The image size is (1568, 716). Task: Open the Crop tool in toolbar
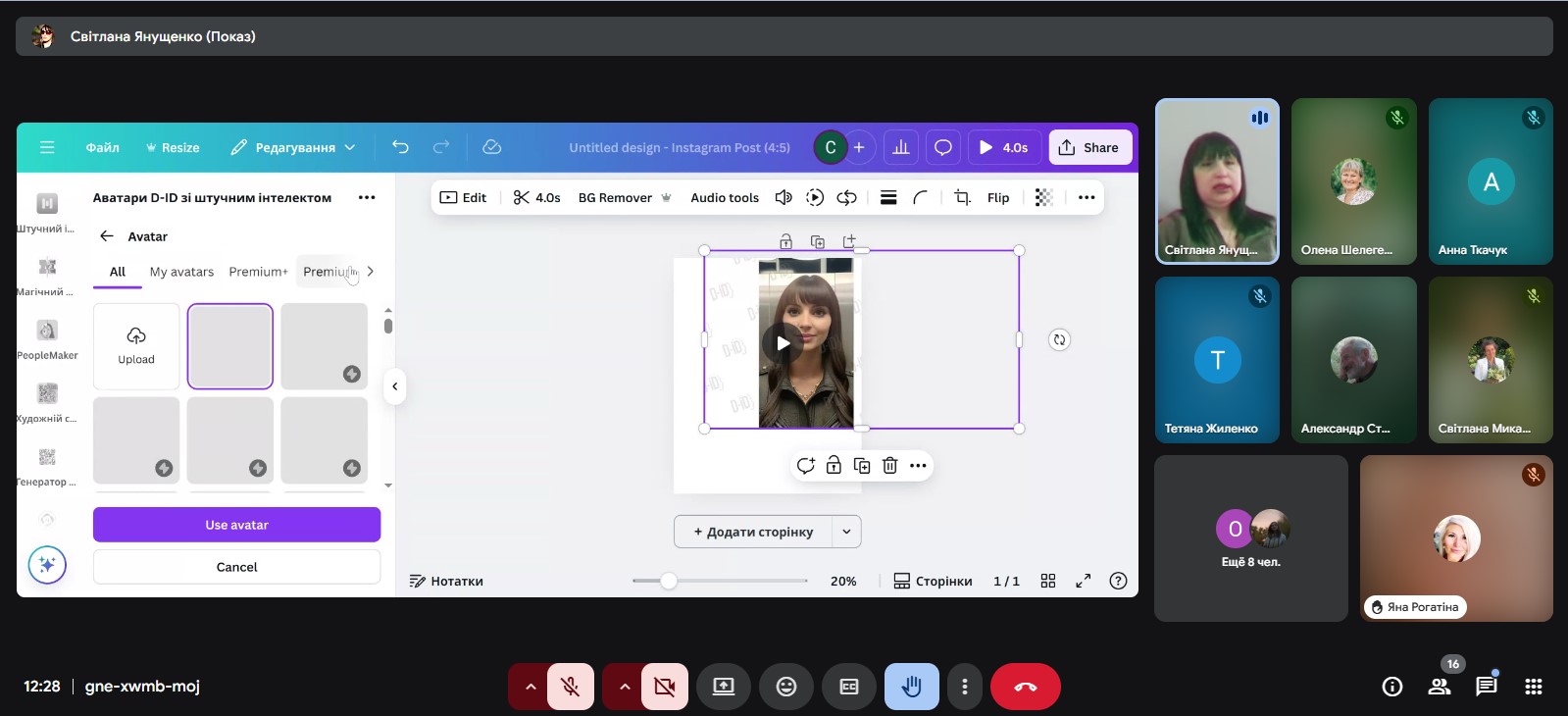pos(962,197)
